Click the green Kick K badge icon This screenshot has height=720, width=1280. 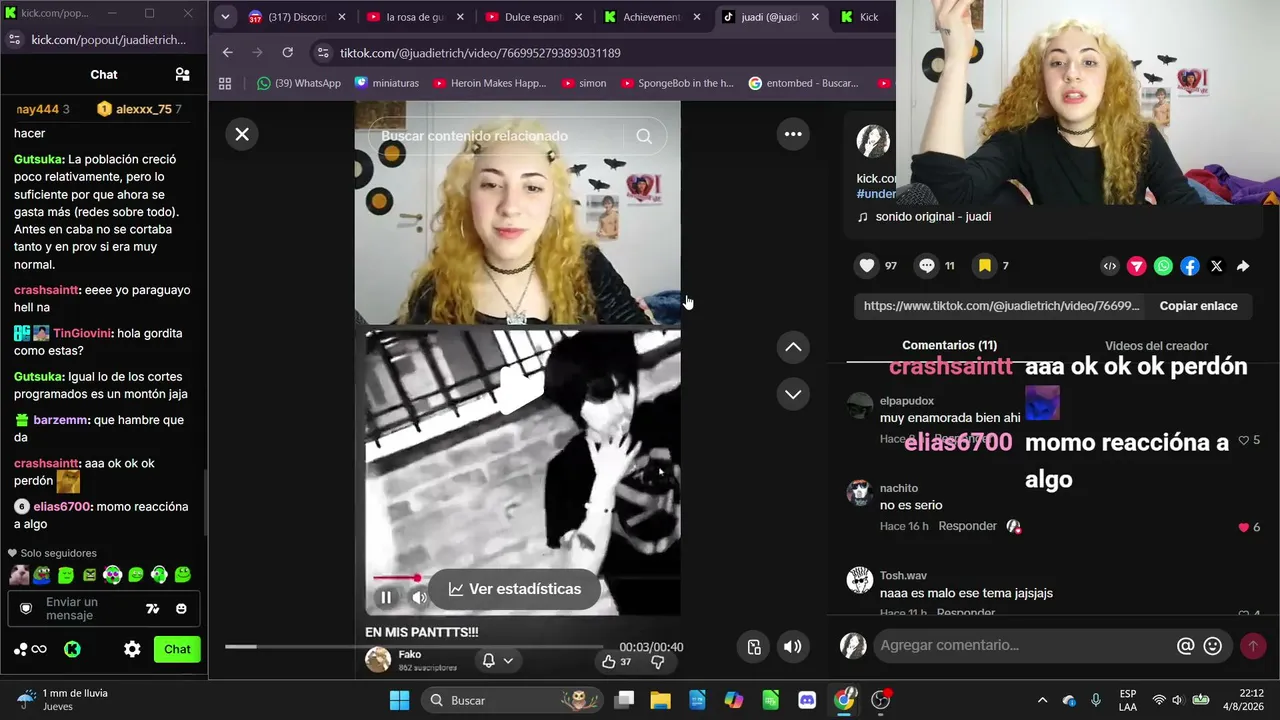73,649
